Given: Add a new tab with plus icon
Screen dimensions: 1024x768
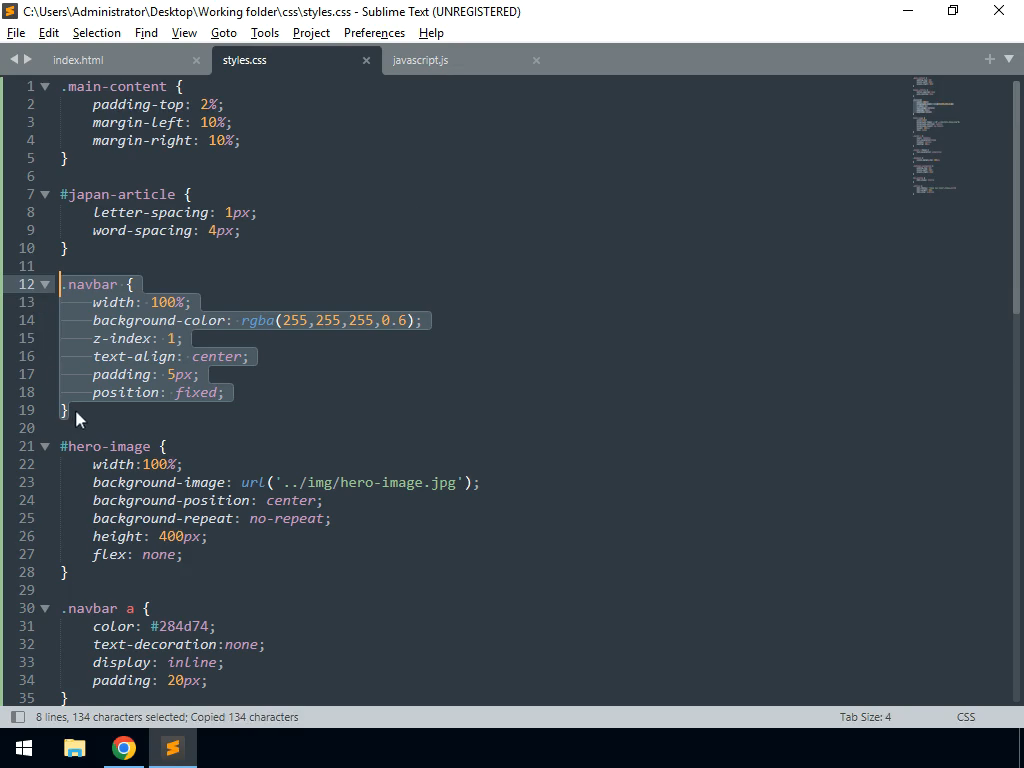Looking at the screenshot, I should pyautogui.click(x=989, y=59).
